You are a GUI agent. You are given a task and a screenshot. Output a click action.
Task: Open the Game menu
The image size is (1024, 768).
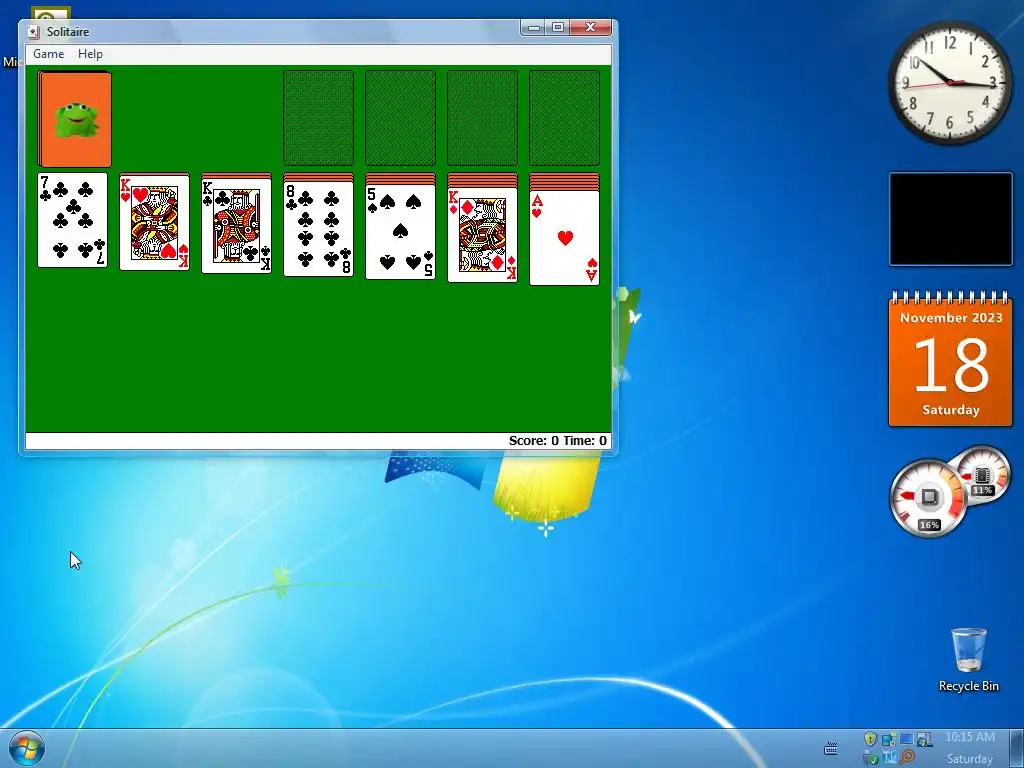[48, 54]
